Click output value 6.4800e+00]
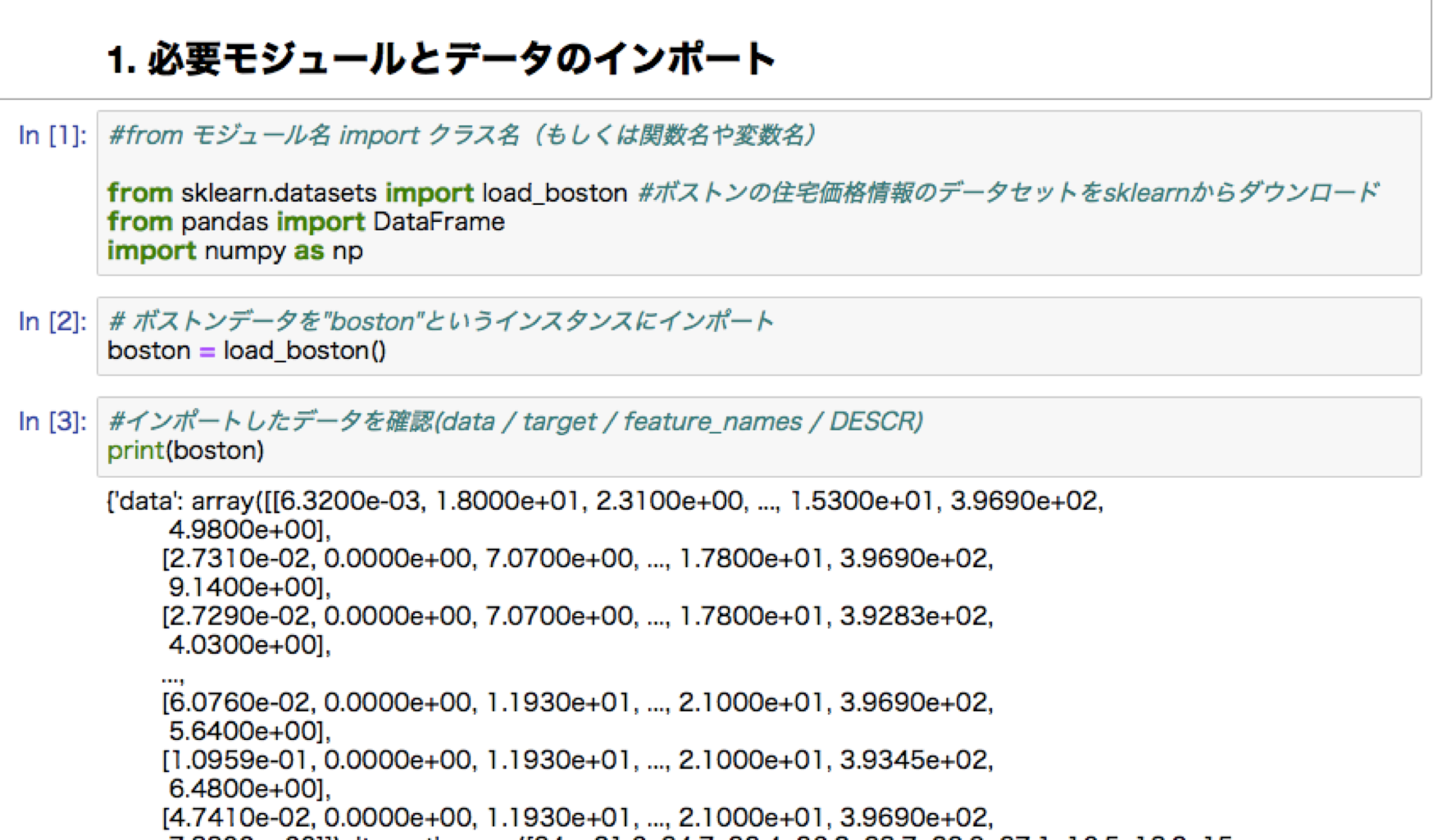 (249, 788)
